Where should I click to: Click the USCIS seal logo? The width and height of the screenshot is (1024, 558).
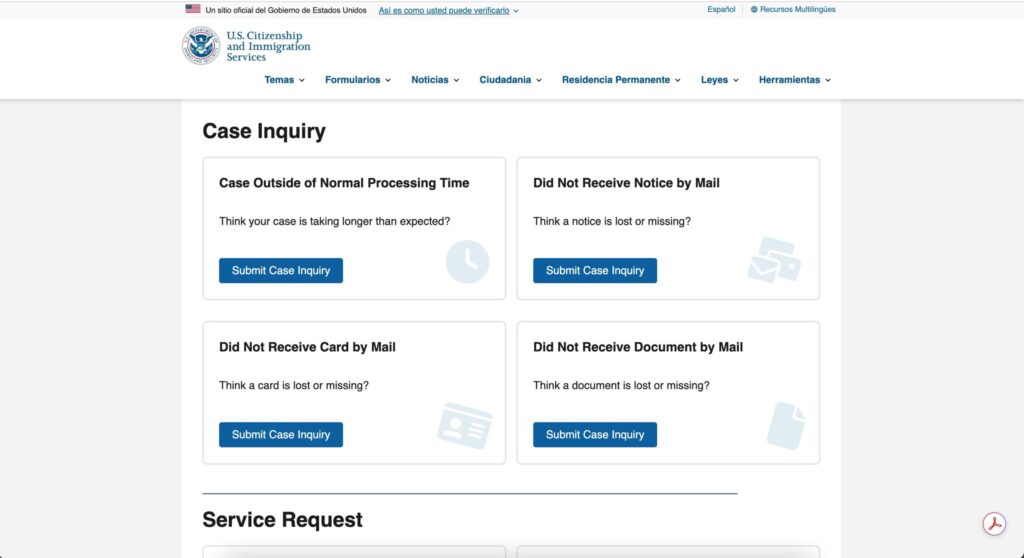tap(201, 46)
